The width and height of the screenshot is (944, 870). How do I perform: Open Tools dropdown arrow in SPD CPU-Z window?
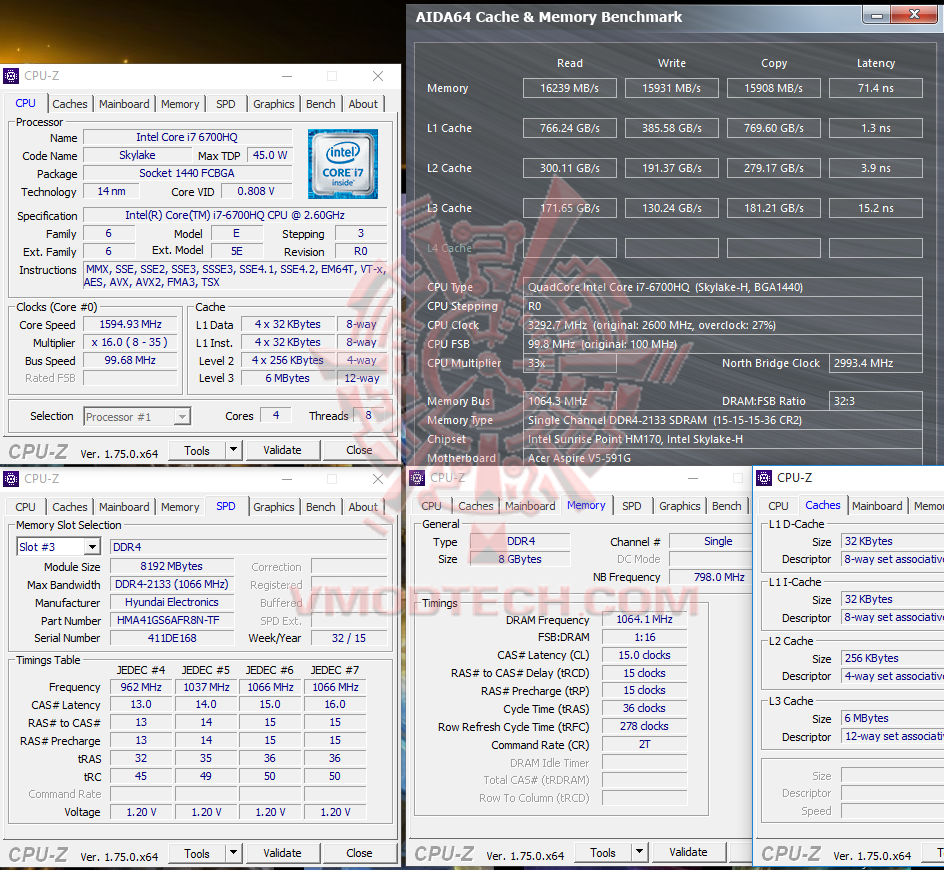(x=234, y=853)
